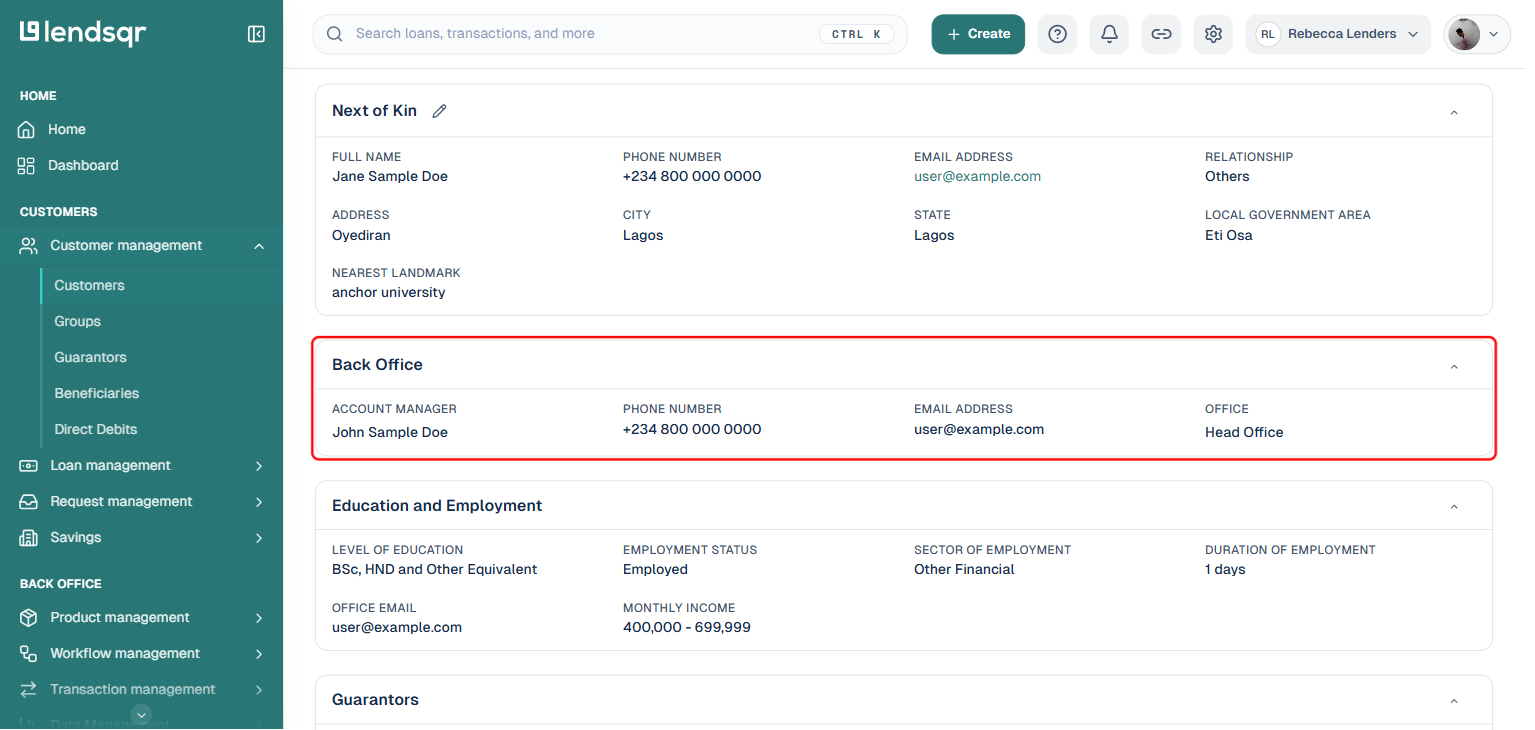Edit Next of Kin pencil icon
The image size is (1535, 730).
(x=439, y=111)
